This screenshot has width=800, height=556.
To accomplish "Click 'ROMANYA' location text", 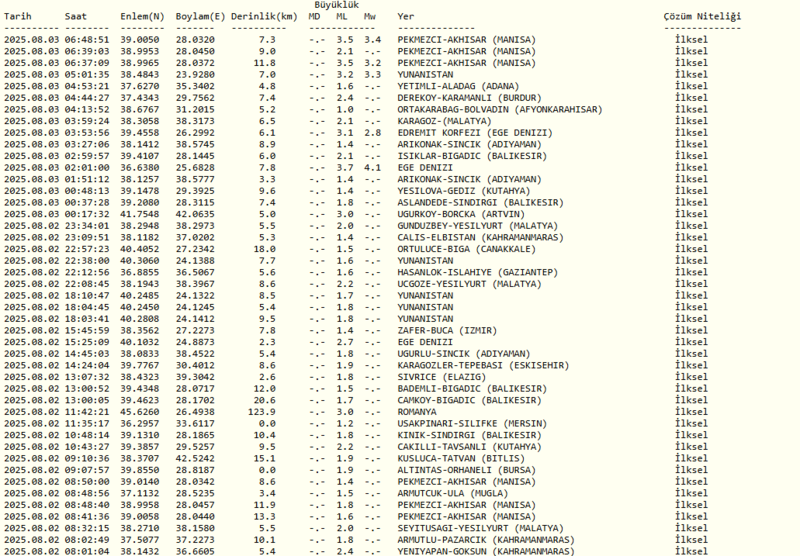I will (417, 412).
